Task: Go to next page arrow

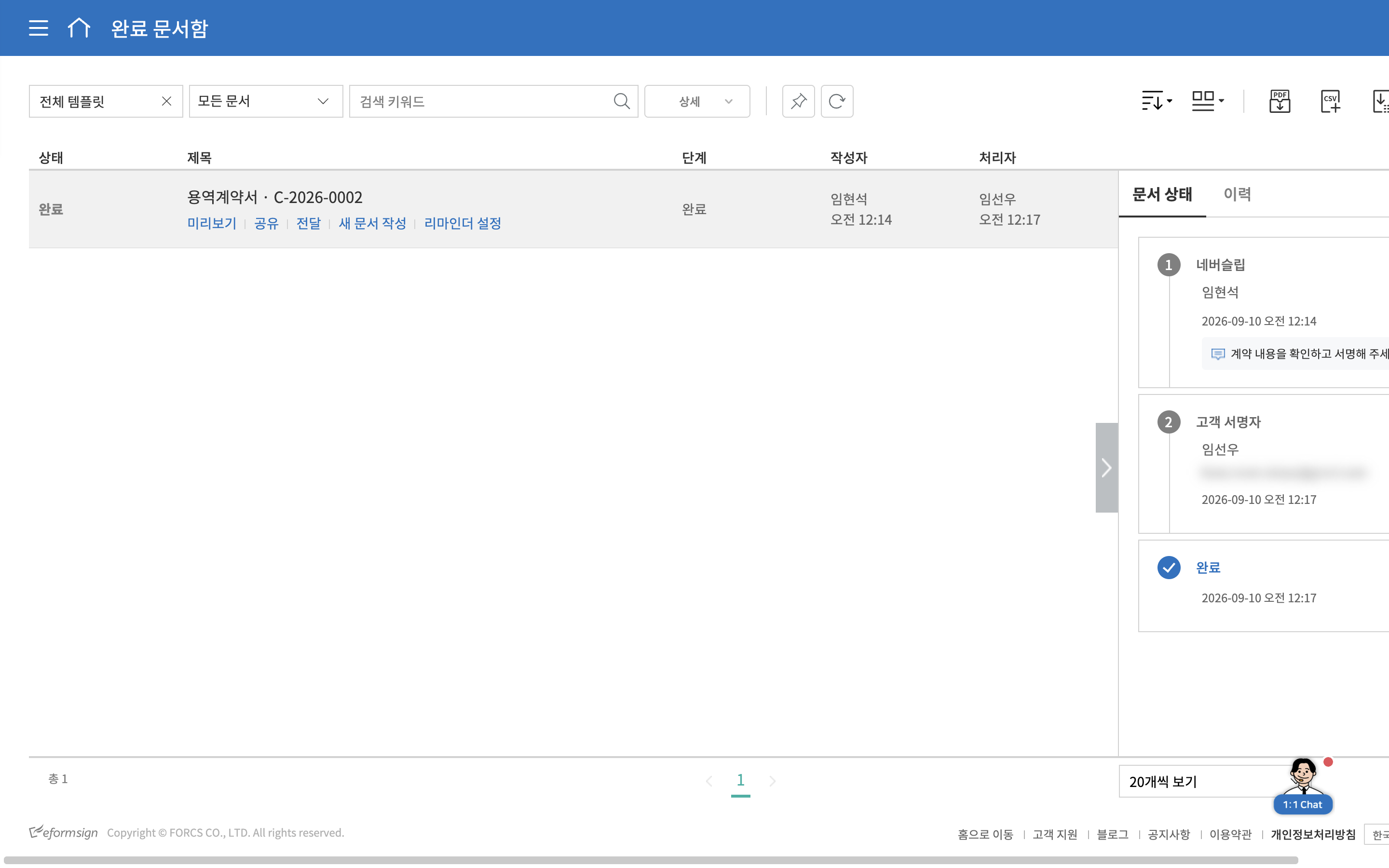Action: tap(773, 781)
